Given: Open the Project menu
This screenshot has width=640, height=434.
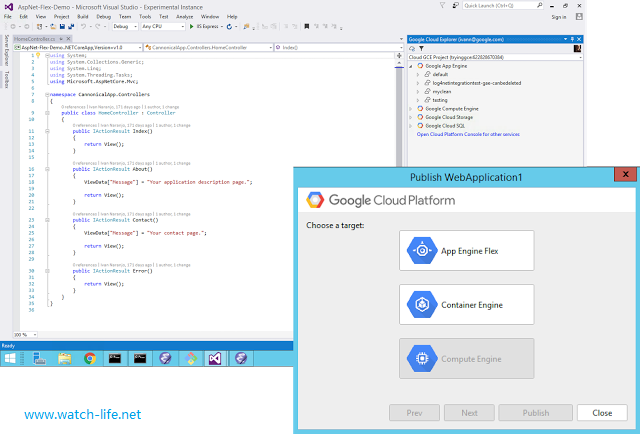Looking at the screenshot, I should click(62, 17).
